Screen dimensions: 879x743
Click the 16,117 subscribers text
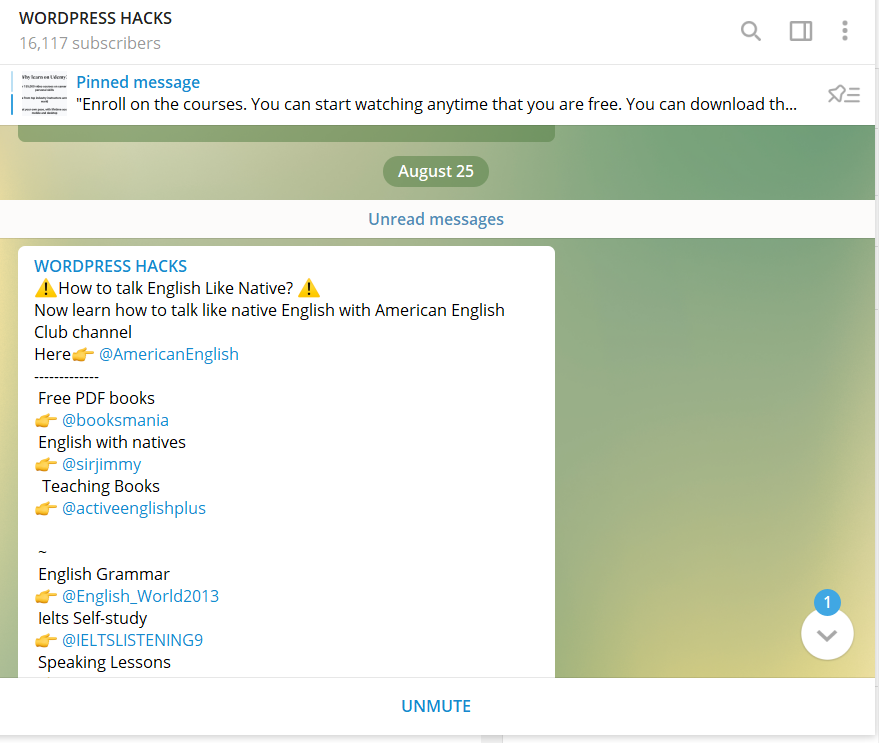tap(90, 43)
